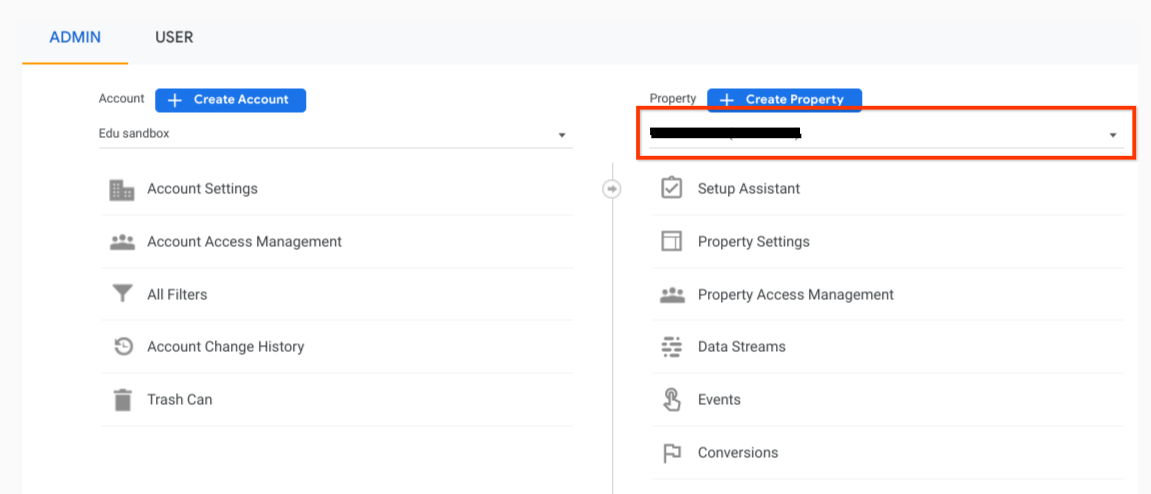Click the Conversions flag icon
1151x494 pixels.
tap(672, 453)
